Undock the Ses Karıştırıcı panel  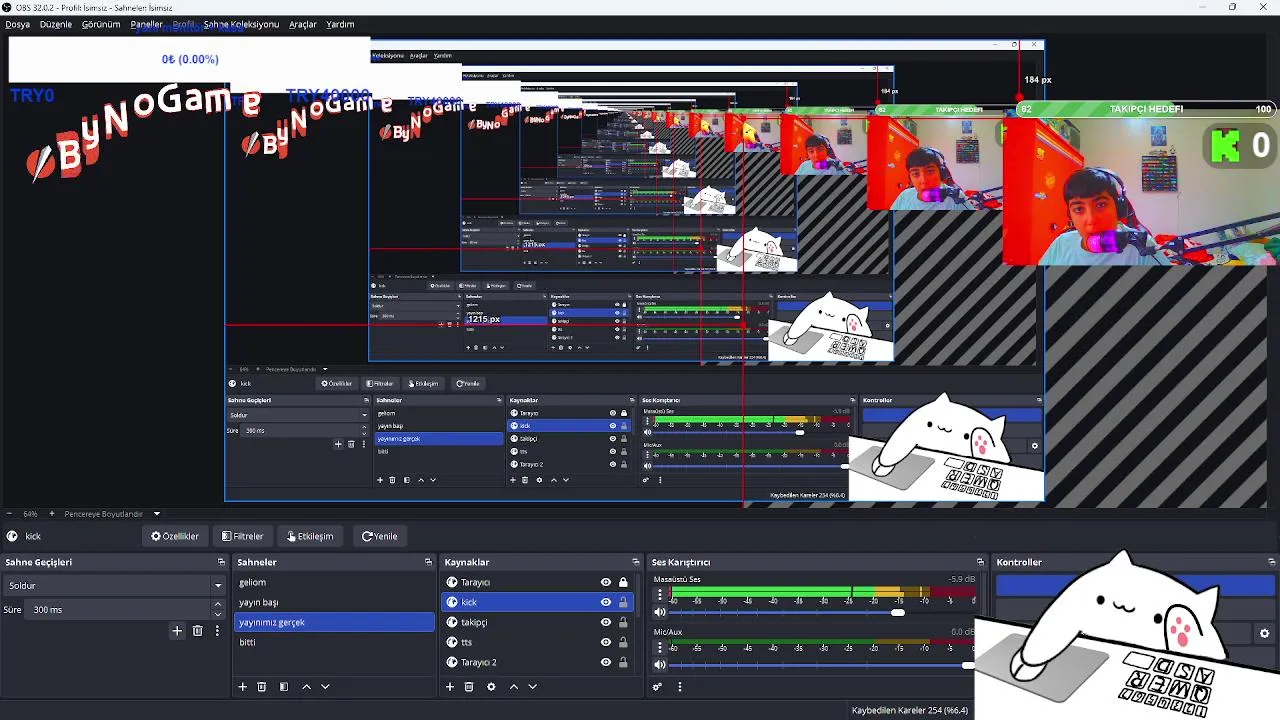[980, 562]
